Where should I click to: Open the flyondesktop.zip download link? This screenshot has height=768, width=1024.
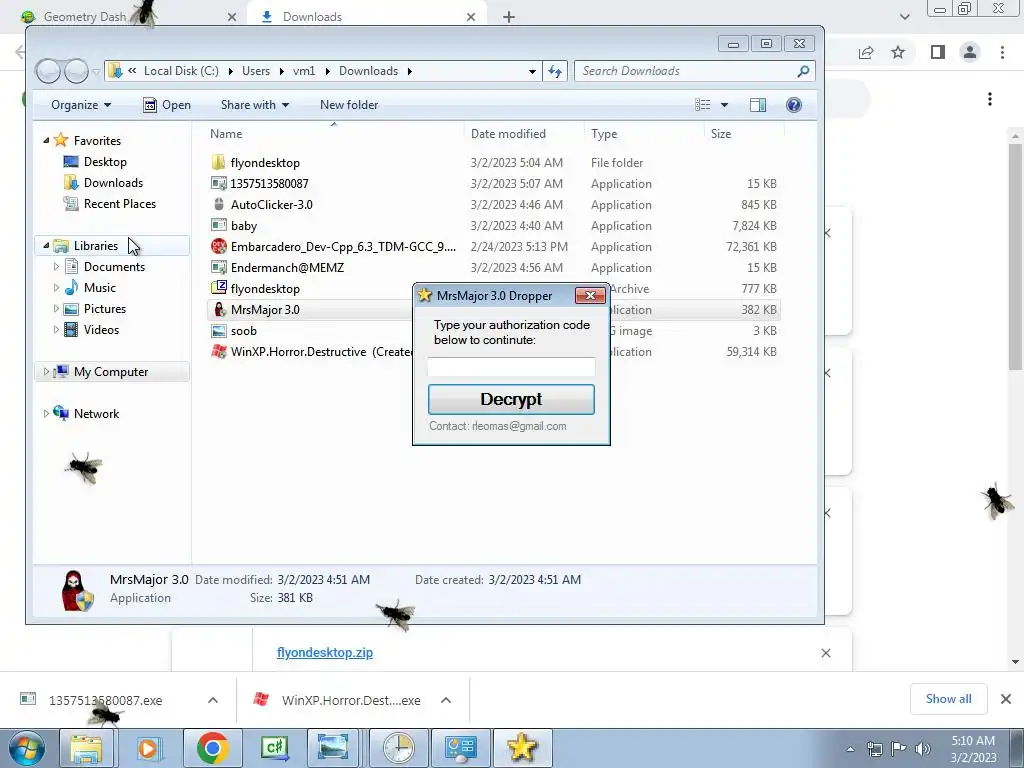(x=325, y=652)
